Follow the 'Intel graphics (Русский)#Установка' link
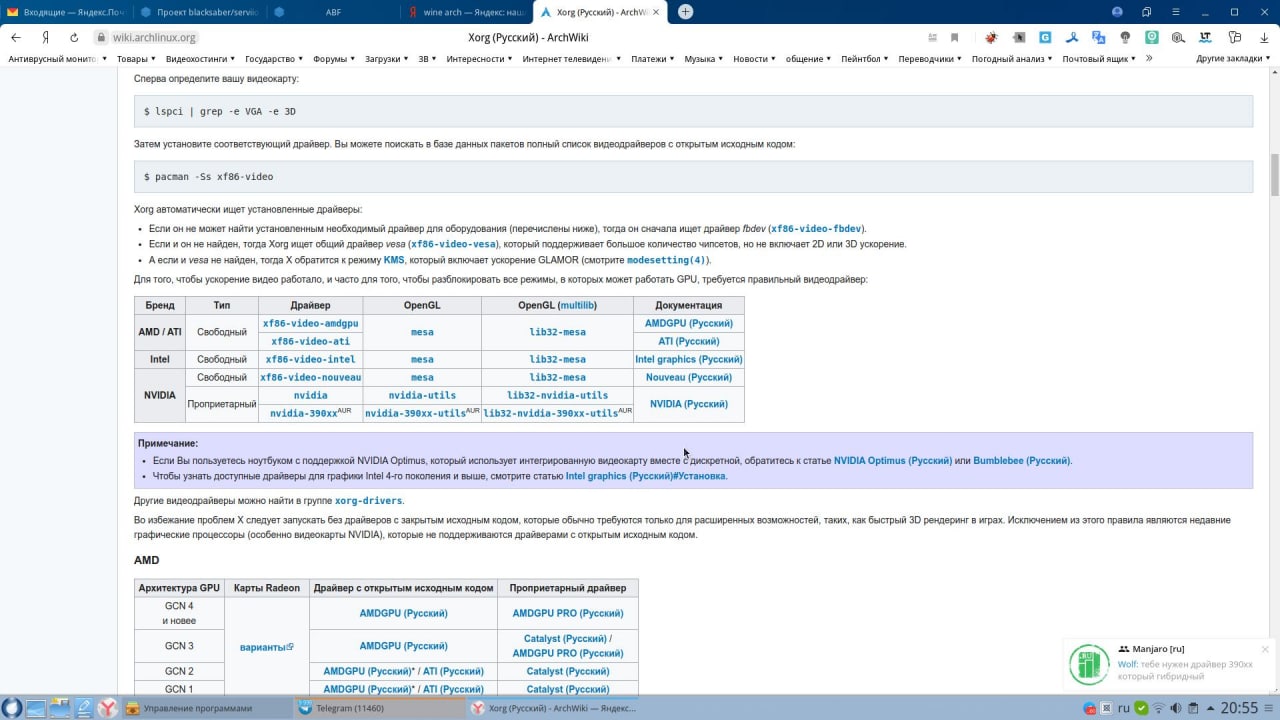Viewport: 1280px width, 720px height. pos(646,476)
